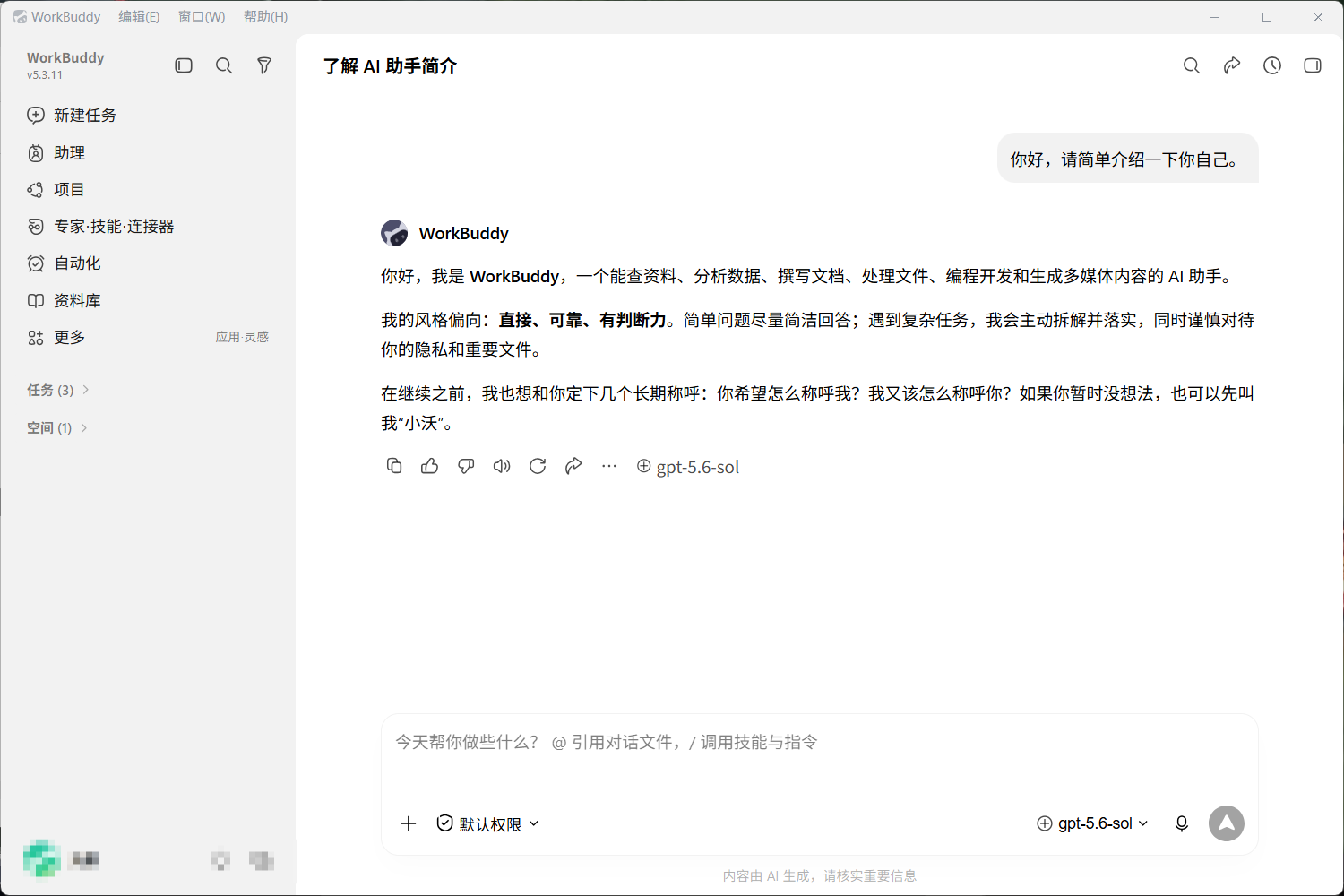Toggle right panel icon in header
Viewport: 1344px width, 896px height.
[1313, 65]
